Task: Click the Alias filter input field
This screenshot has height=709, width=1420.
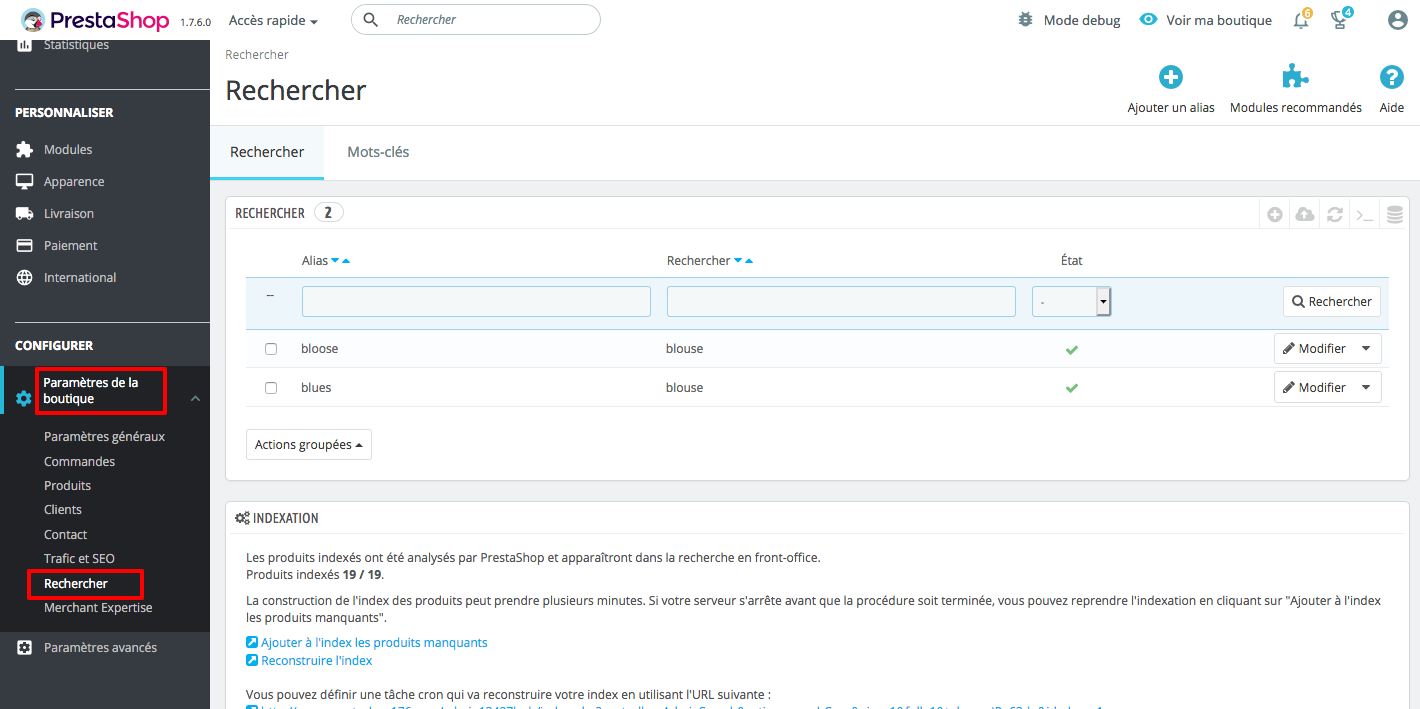Action: coord(476,301)
